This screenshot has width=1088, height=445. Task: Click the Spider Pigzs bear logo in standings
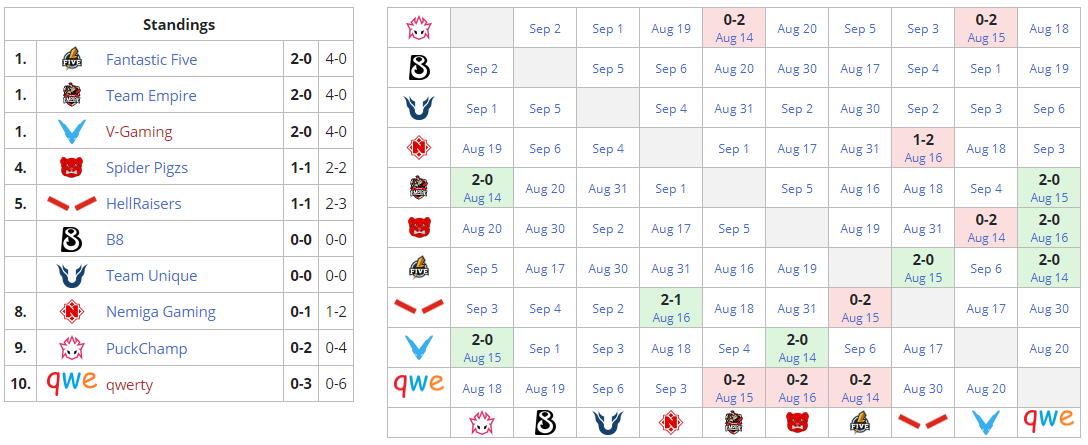pos(71,168)
